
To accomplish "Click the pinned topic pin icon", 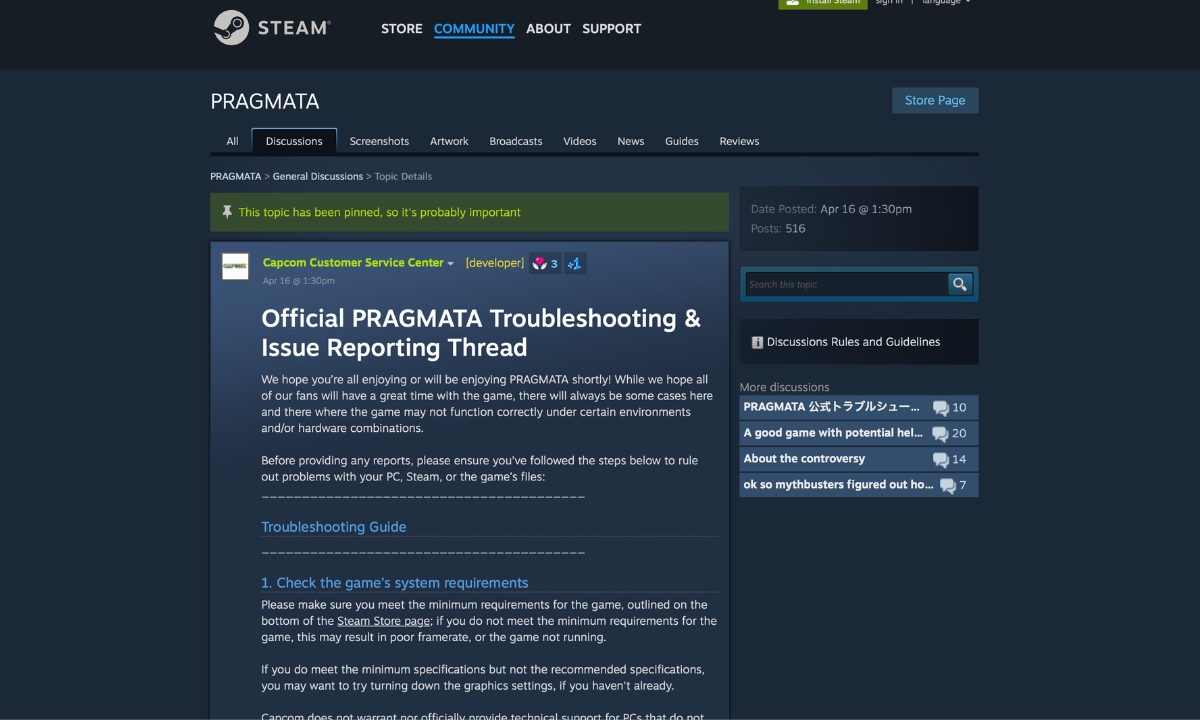I will coord(227,212).
